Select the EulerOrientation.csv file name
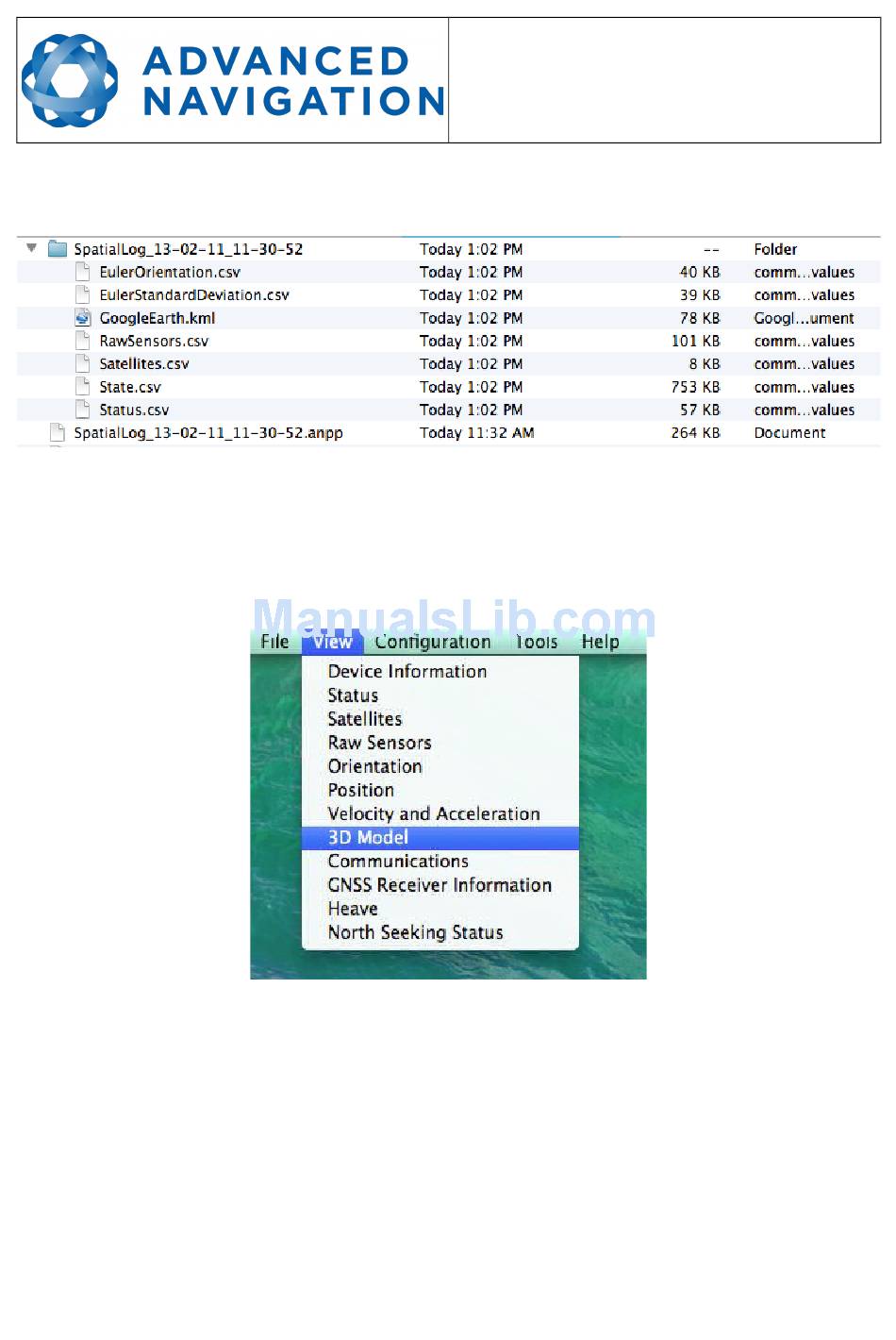This screenshot has width=896, height=1340. click(170, 272)
